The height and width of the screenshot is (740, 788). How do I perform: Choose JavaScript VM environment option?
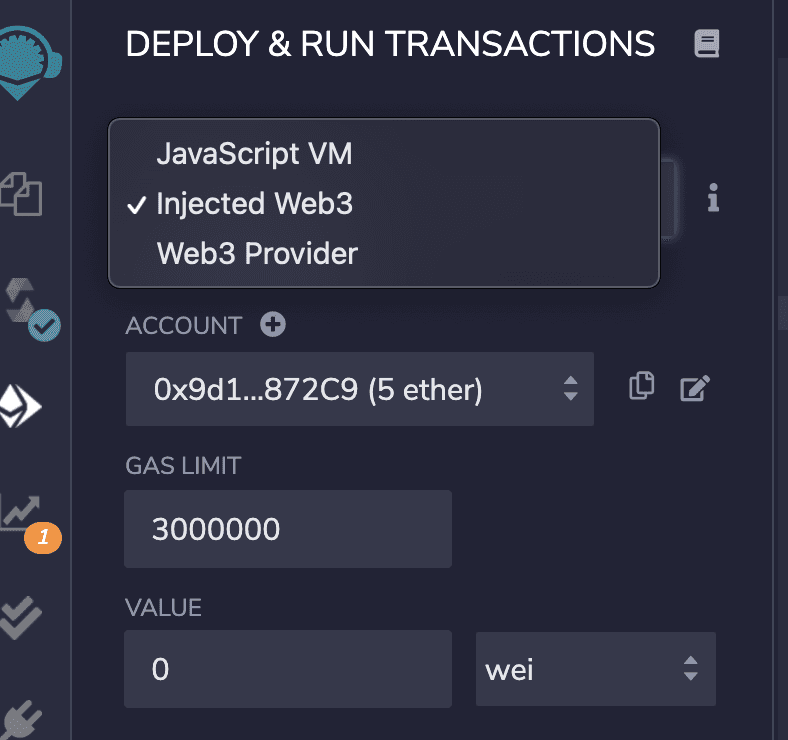pyautogui.click(x=254, y=154)
